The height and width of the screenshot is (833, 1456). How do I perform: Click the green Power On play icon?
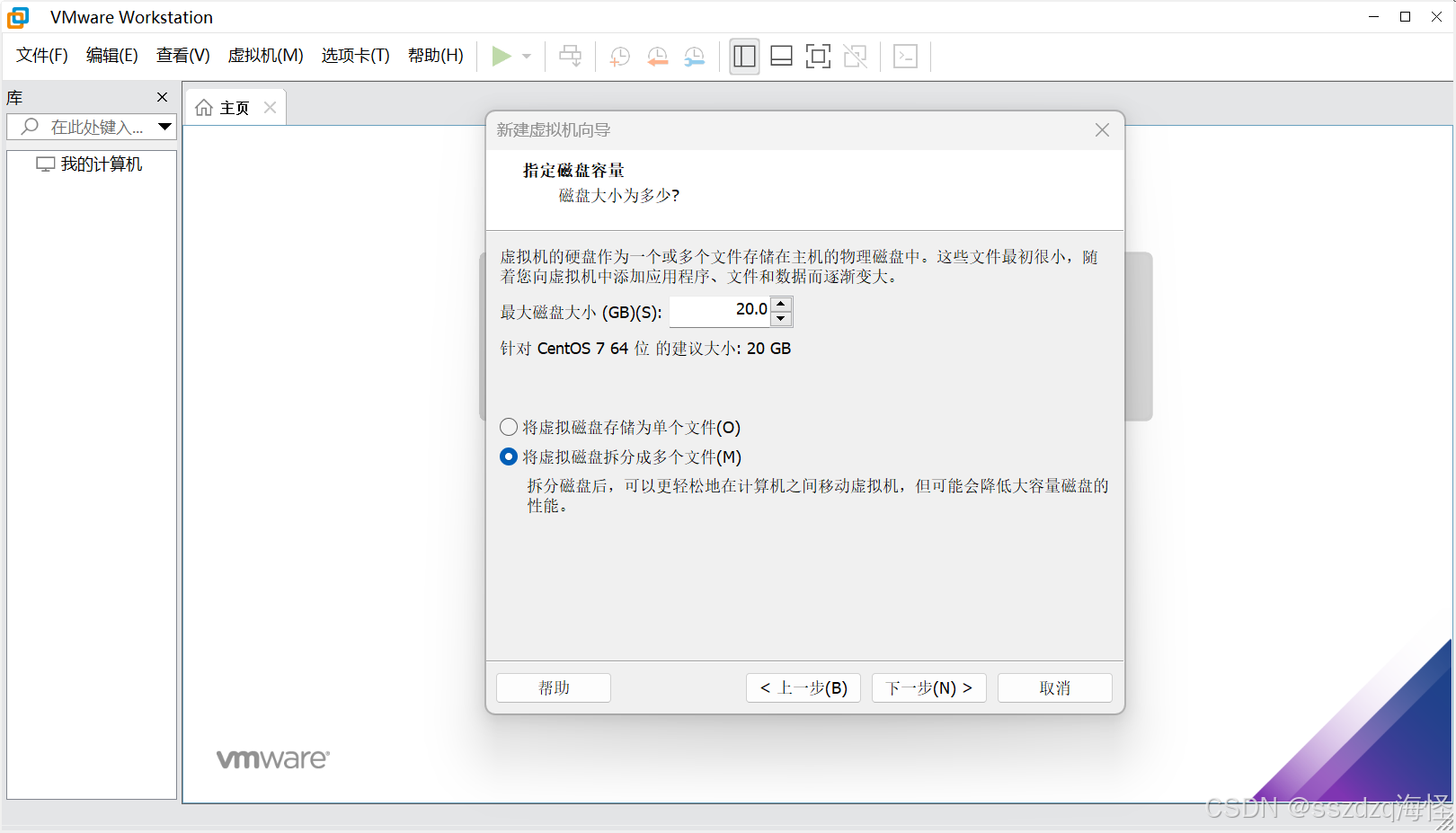pyautogui.click(x=502, y=57)
